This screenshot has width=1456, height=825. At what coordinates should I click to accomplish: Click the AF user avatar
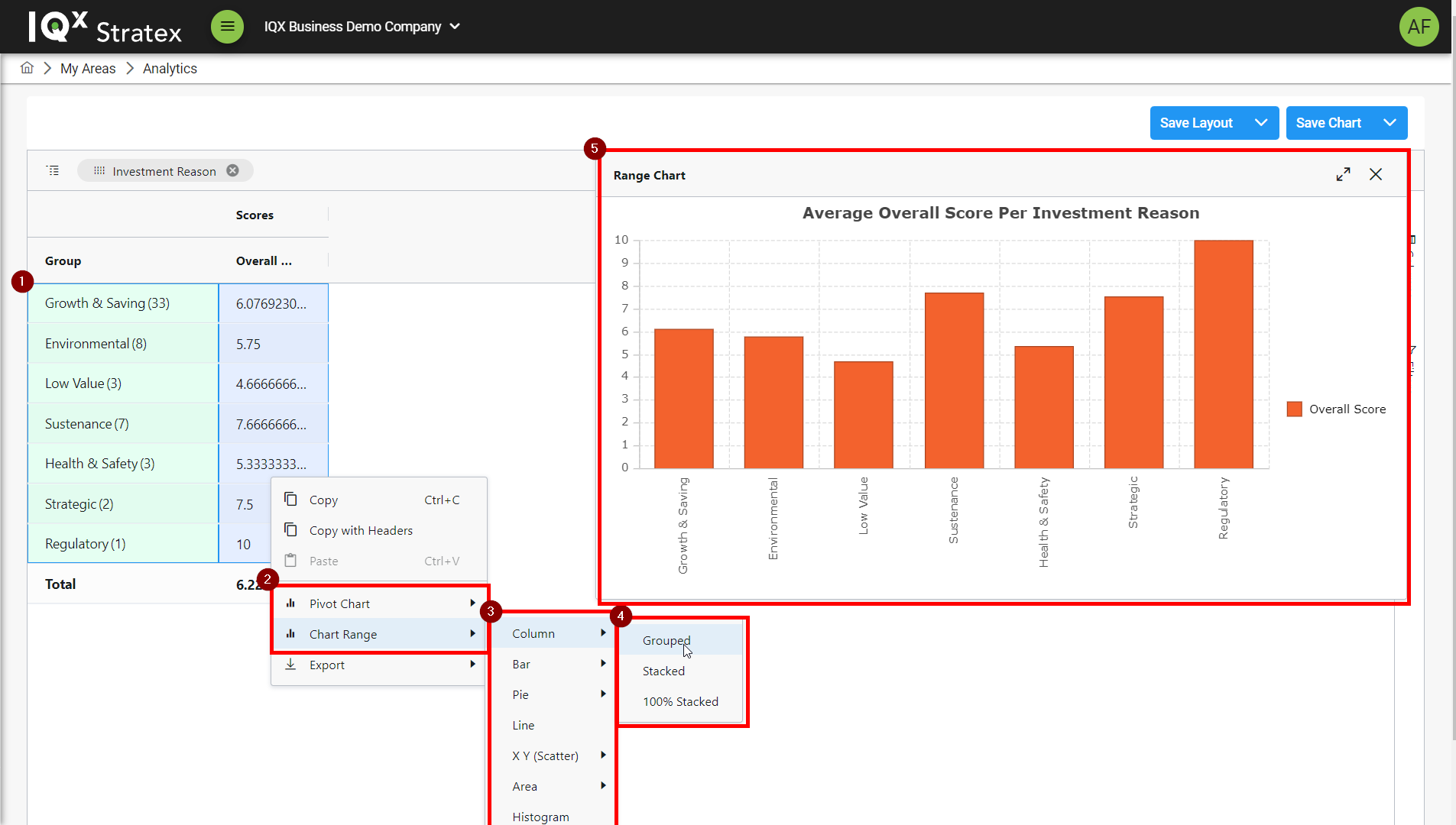coord(1419,27)
